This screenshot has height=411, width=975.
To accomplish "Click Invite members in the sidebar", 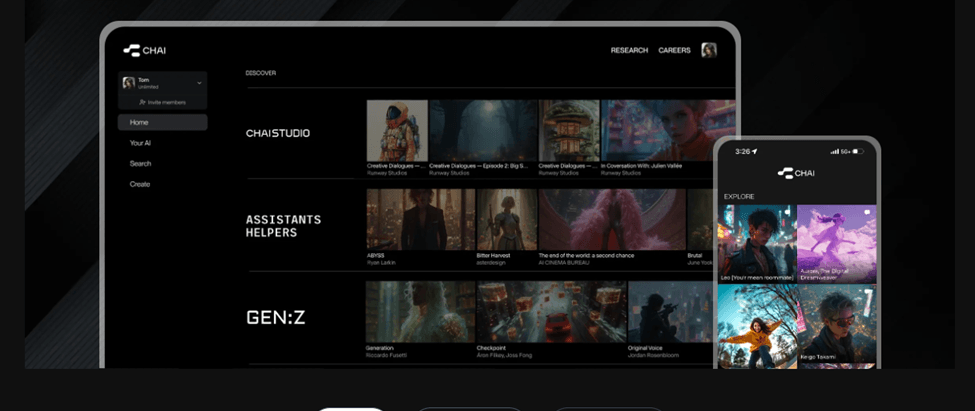I will 162,102.
